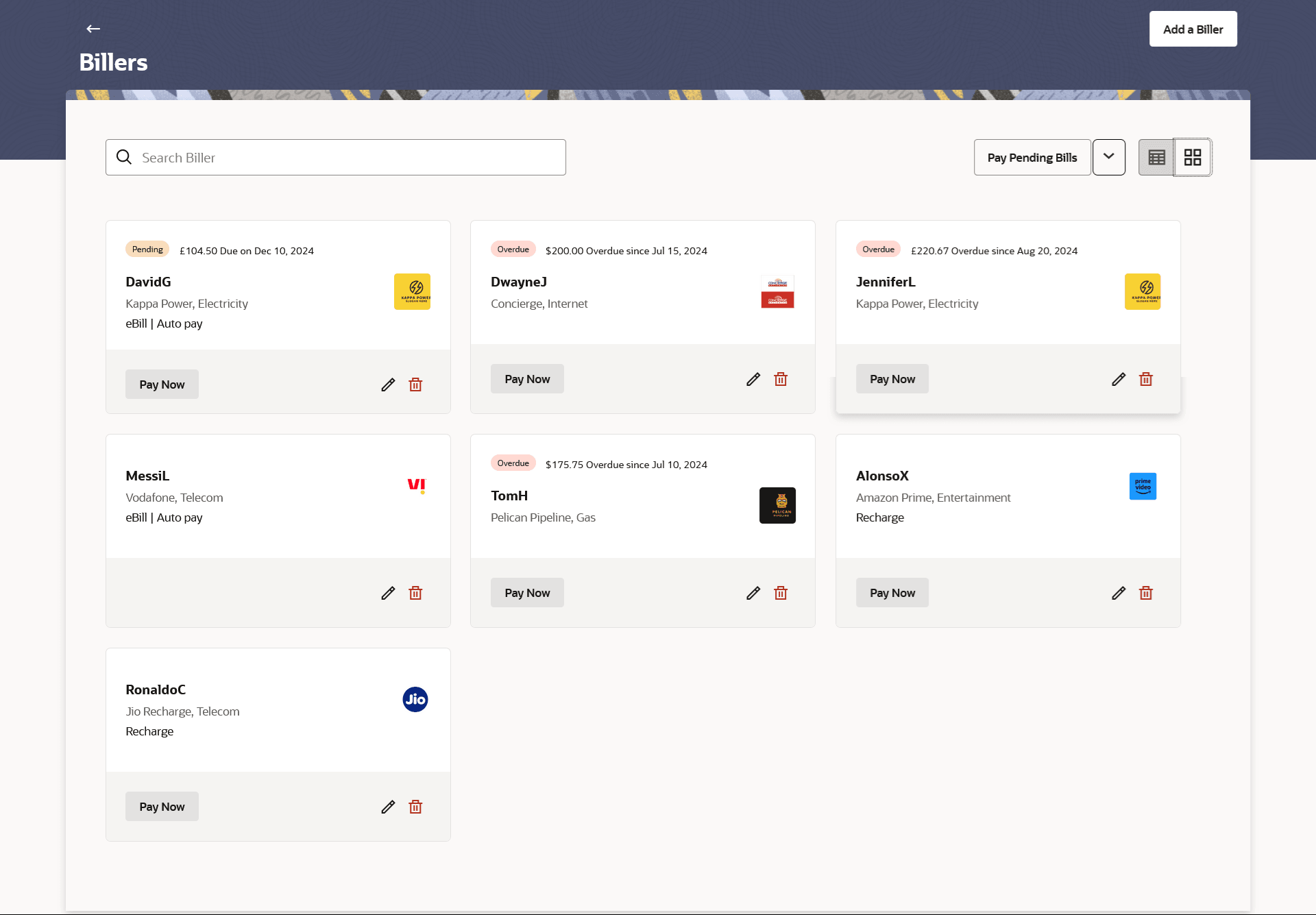The height and width of the screenshot is (915, 1316).
Task: Delete the RonaldoC biller
Action: click(x=415, y=807)
